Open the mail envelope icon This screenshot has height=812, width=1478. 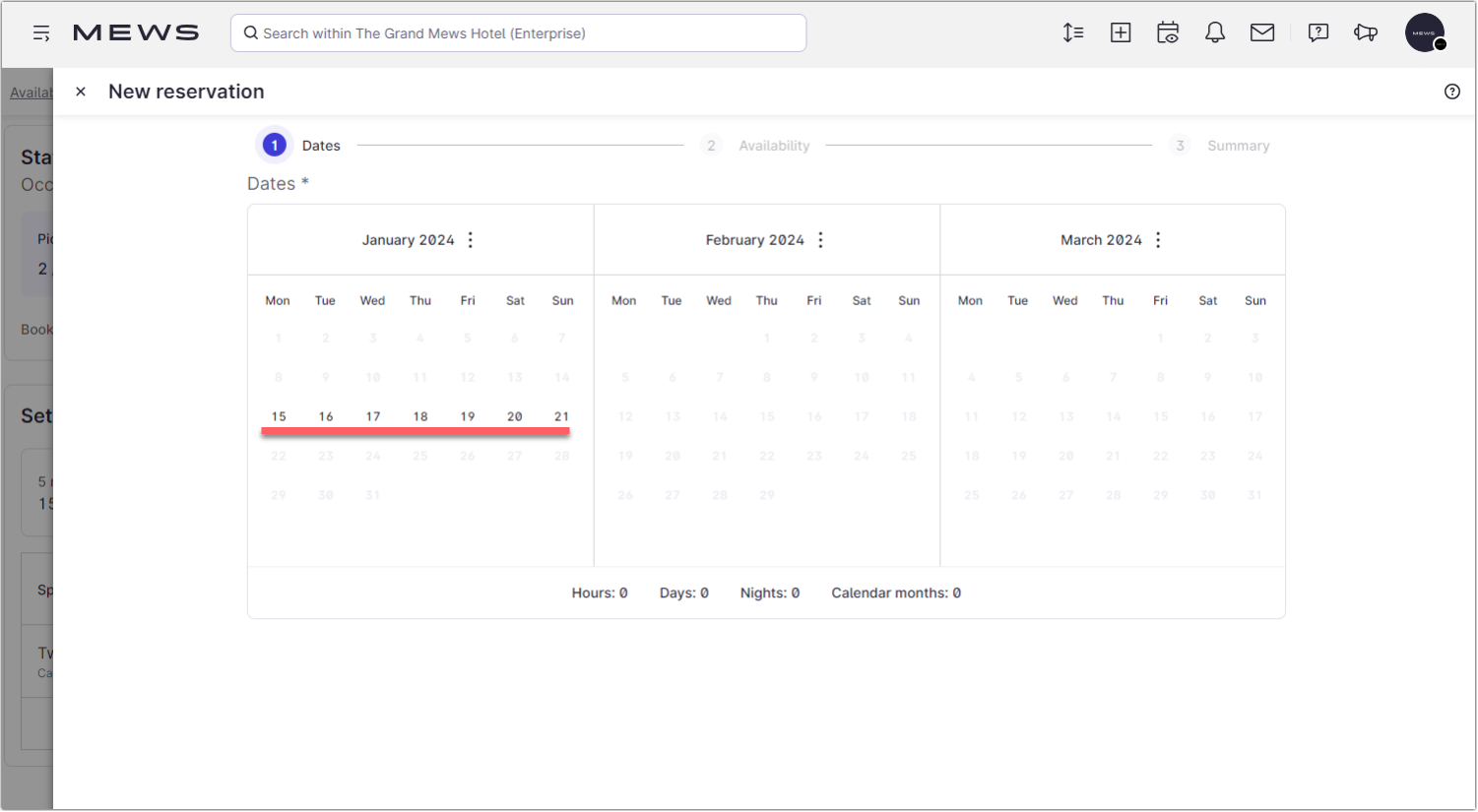[1262, 33]
